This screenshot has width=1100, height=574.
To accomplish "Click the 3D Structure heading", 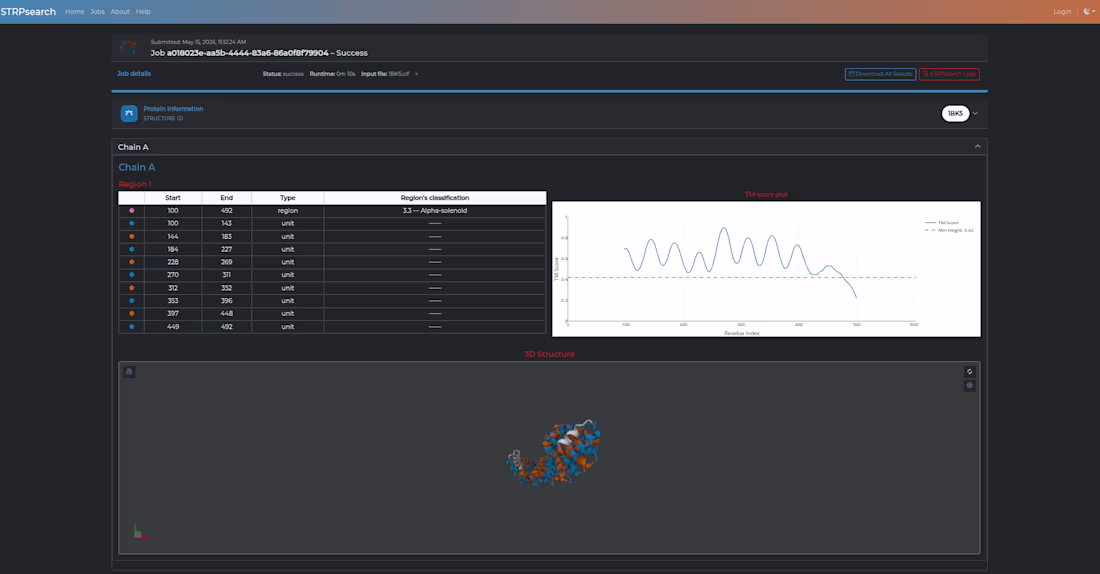I will (x=549, y=354).
